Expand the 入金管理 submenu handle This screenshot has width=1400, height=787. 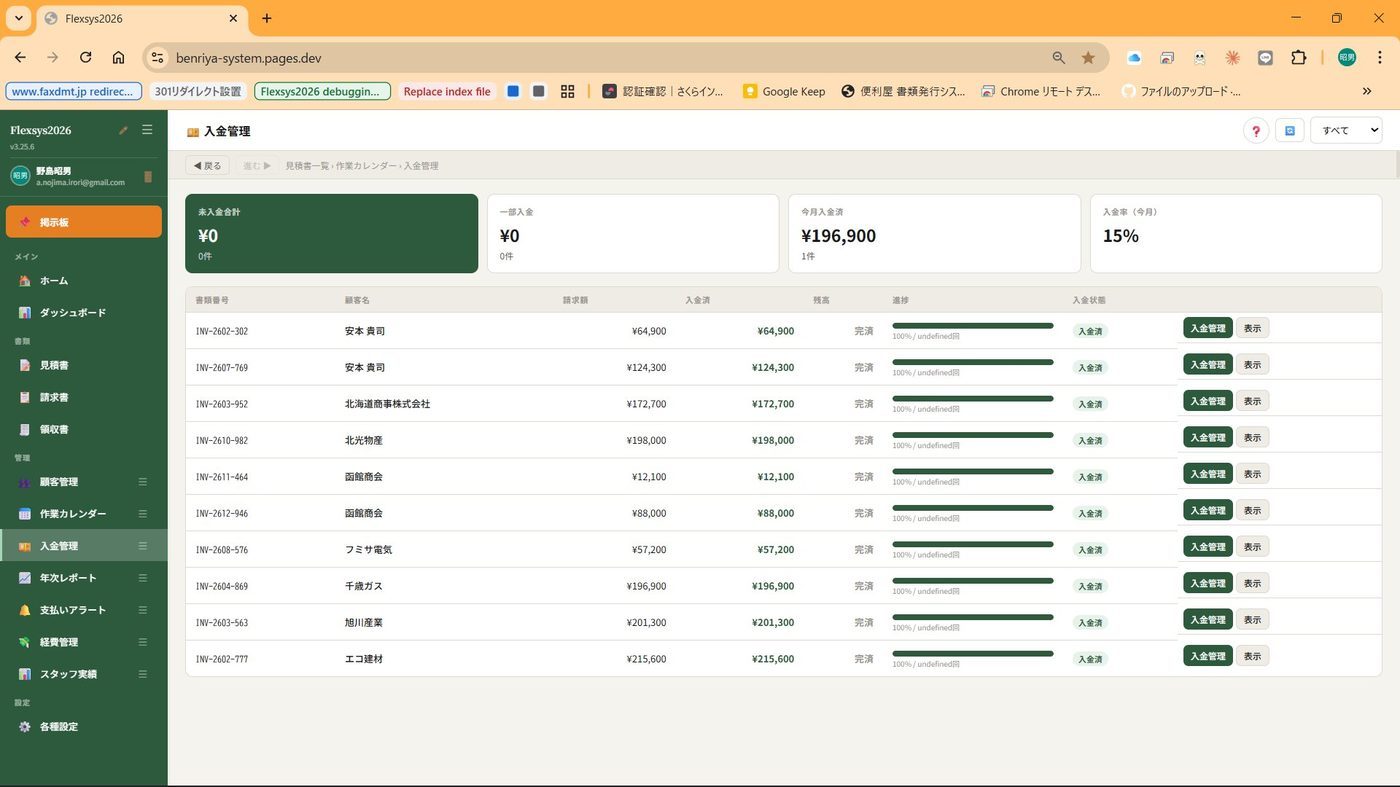point(142,546)
